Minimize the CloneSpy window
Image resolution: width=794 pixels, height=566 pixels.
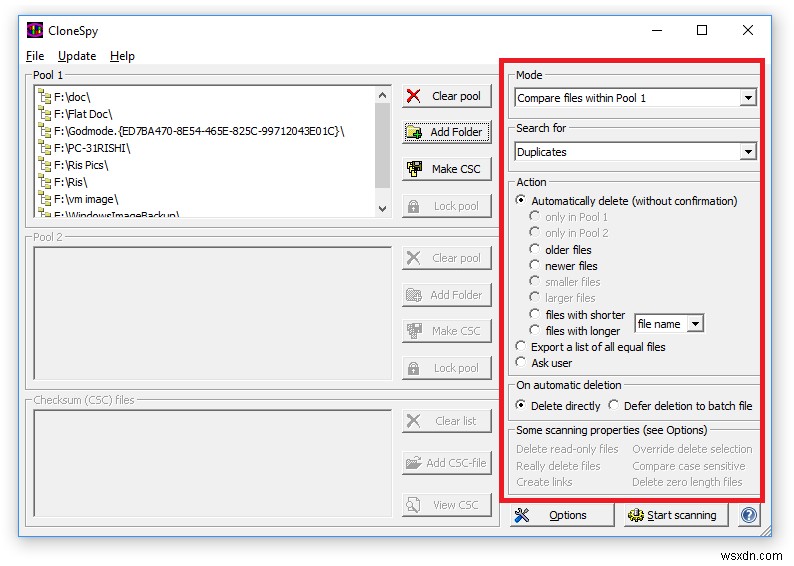coord(657,30)
